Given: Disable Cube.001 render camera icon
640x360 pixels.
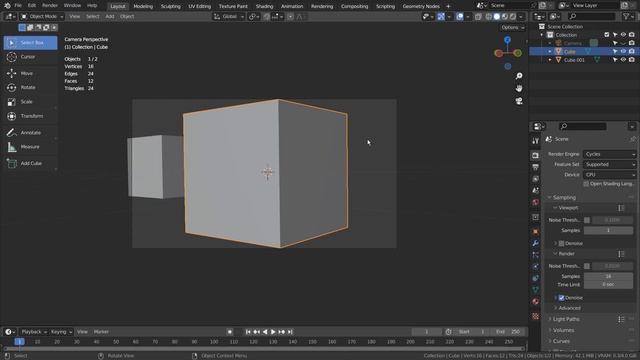Looking at the screenshot, I should pos(631,60).
